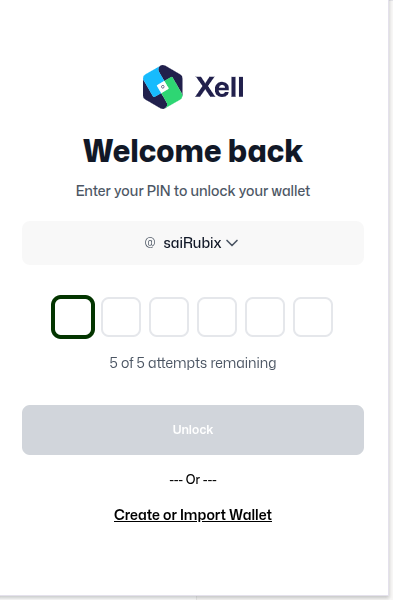Open the Create or Import Wallet link

pos(193,515)
